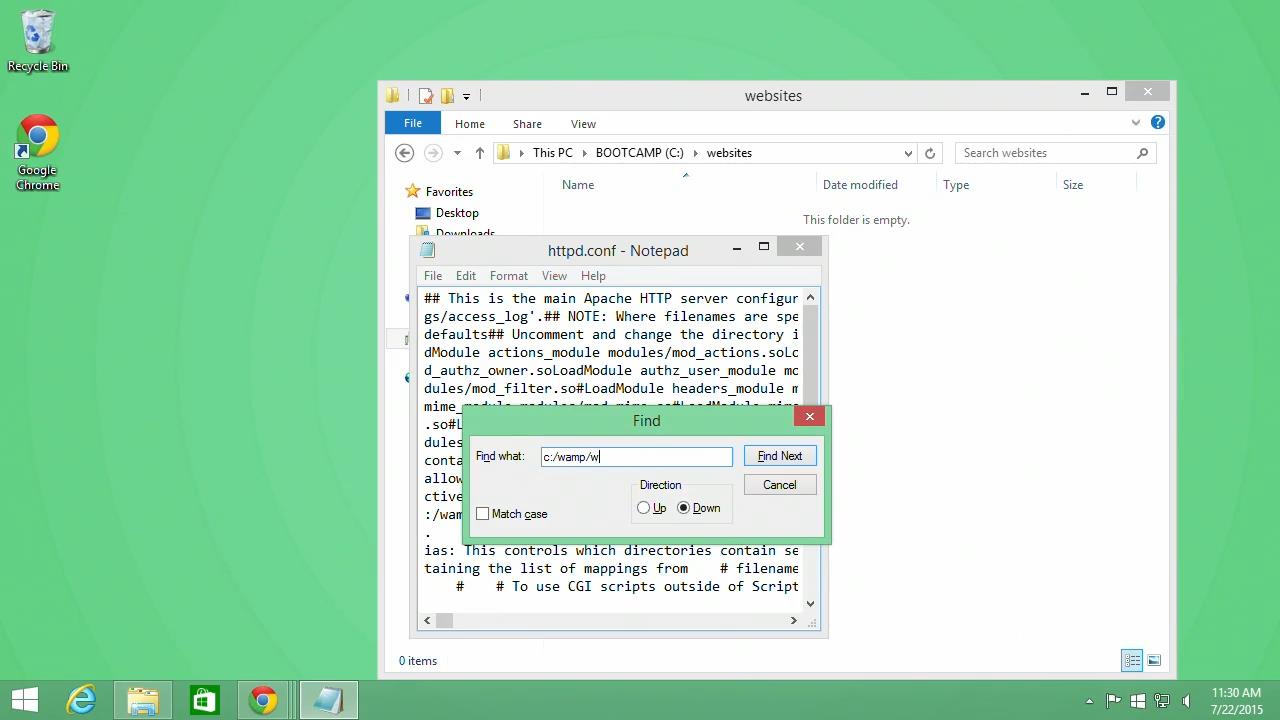
Task: Expand the BOOTCAMP (C:) breadcrumb arrow
Action: [x=696, y=153]
